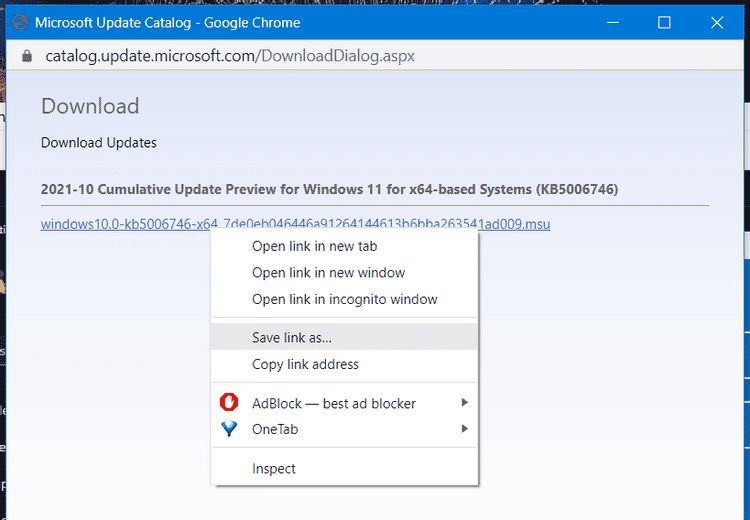Minimize the Microsoft Update Catalog window
The height and width of the screenshot is (520, 750).
tap(613, 22)
